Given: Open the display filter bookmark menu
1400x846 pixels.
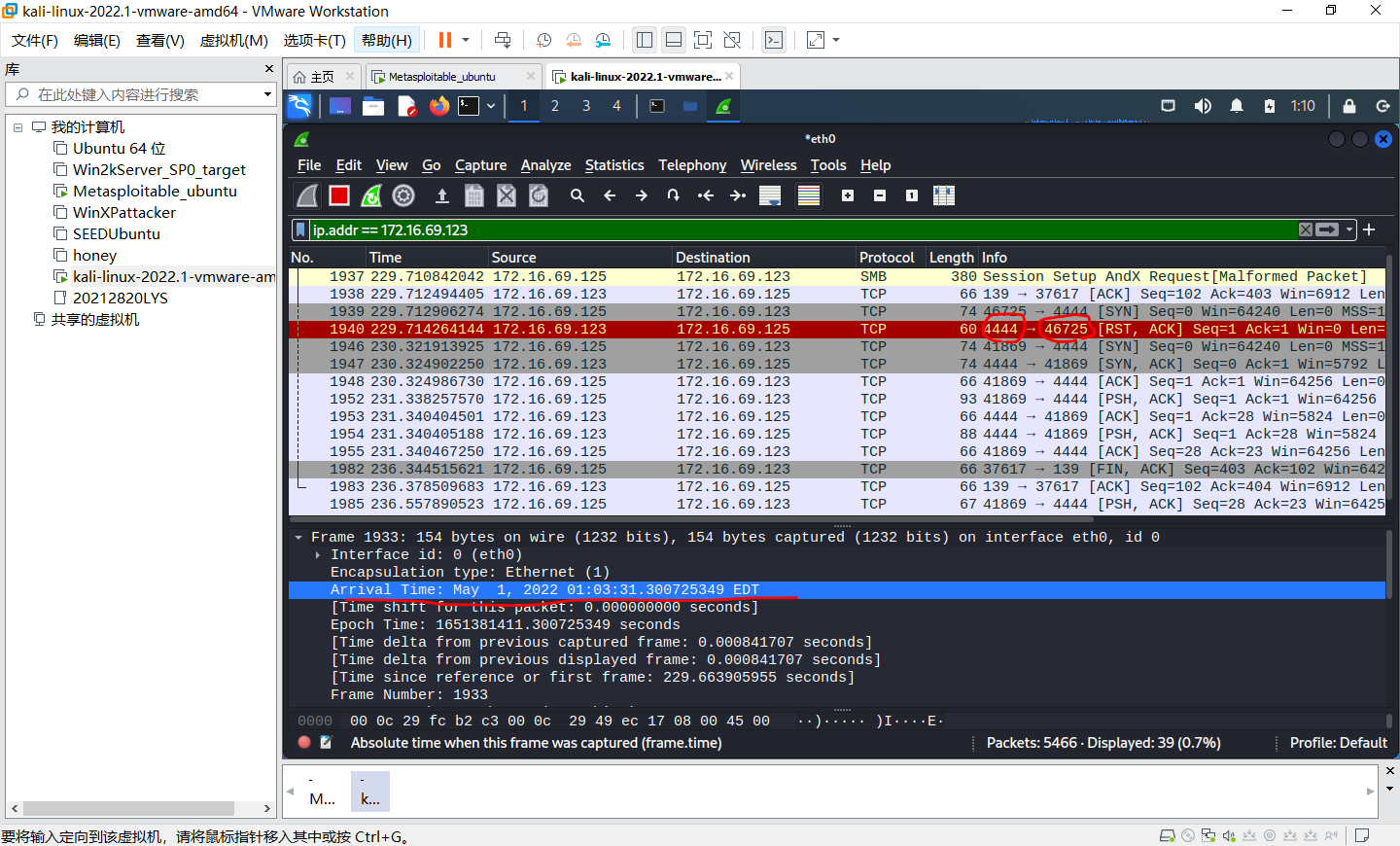Looking at the screenshot, I should (301, 230).
